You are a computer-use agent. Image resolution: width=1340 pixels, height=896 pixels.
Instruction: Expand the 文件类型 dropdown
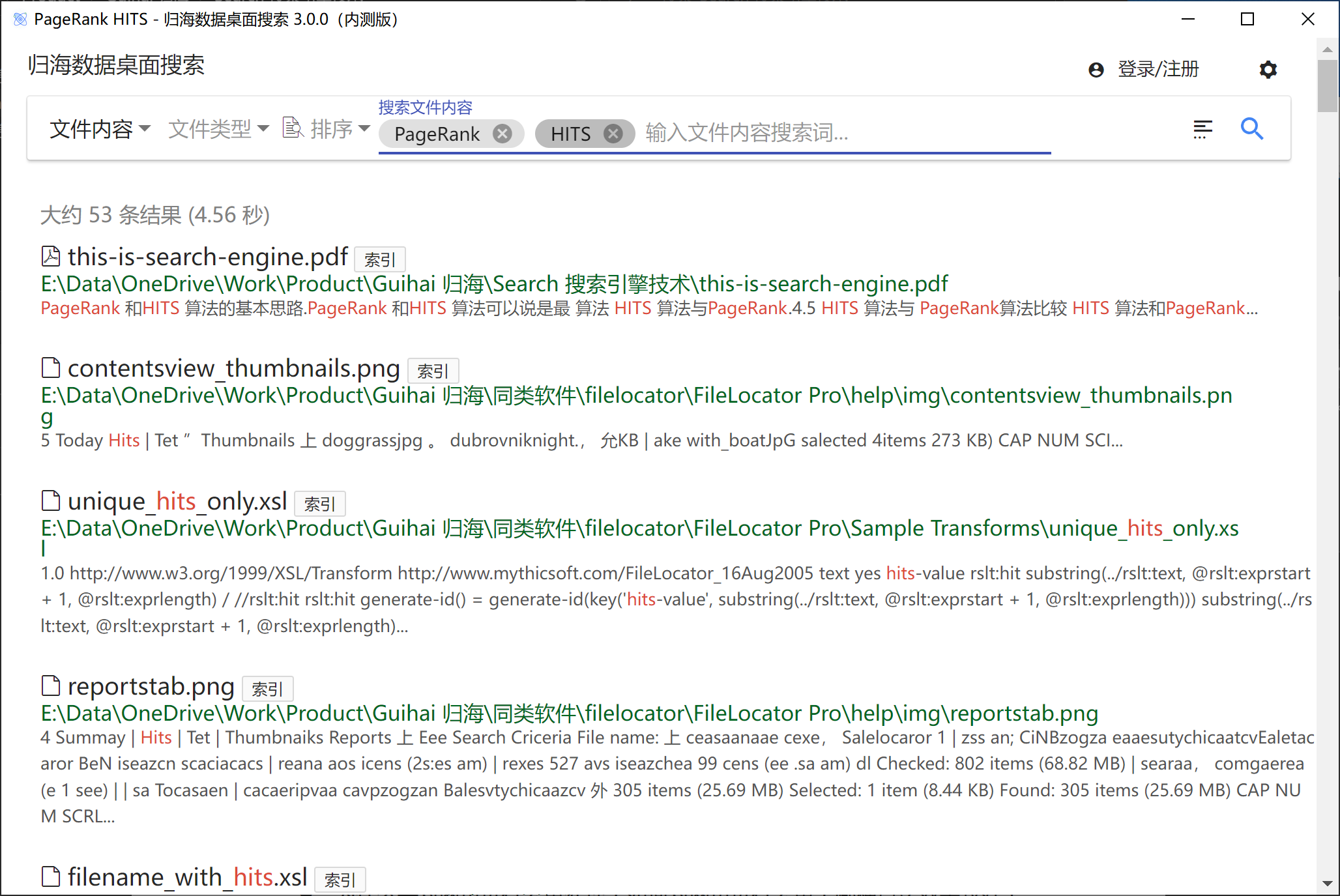218,129
